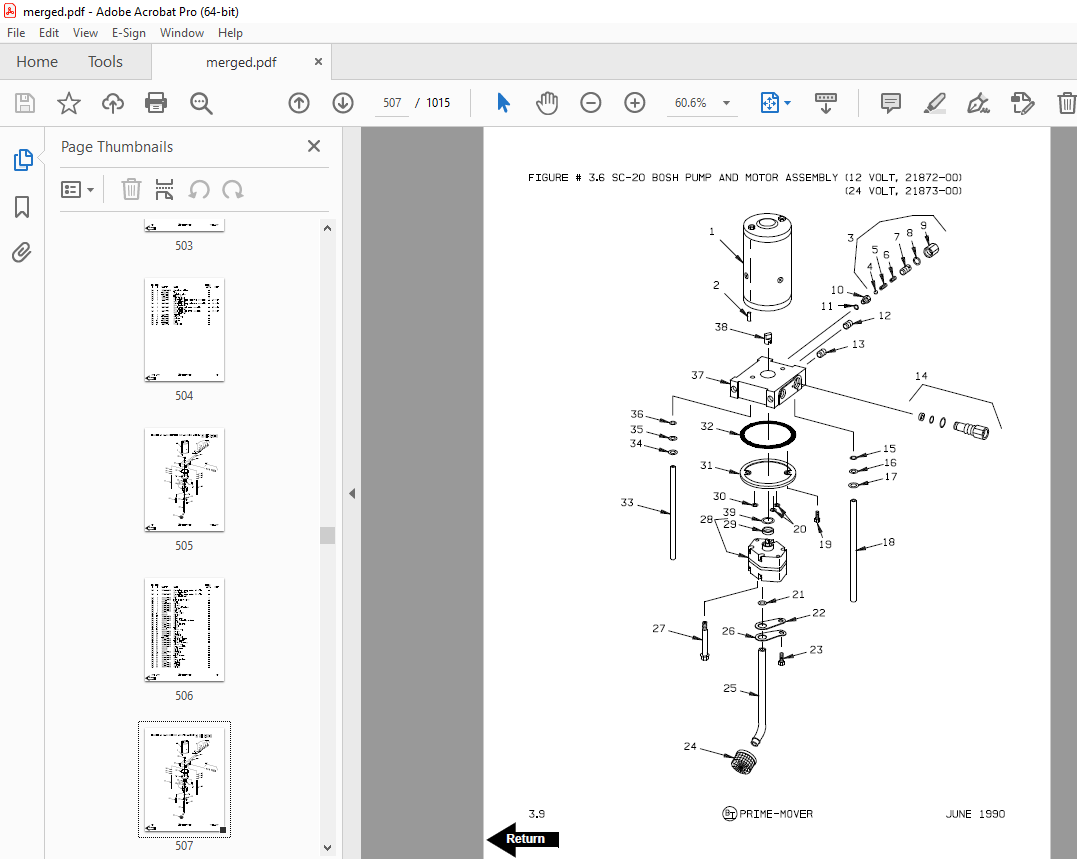Expand the fit page options arrow
Screen dimensions: 1077x859
click(x=788, y=103)
